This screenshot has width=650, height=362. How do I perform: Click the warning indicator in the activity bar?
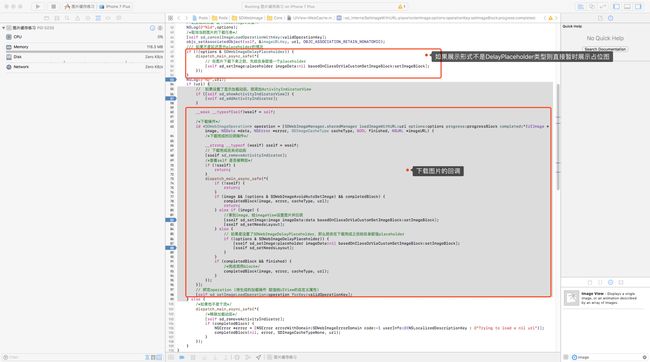(x=401, y=7)
